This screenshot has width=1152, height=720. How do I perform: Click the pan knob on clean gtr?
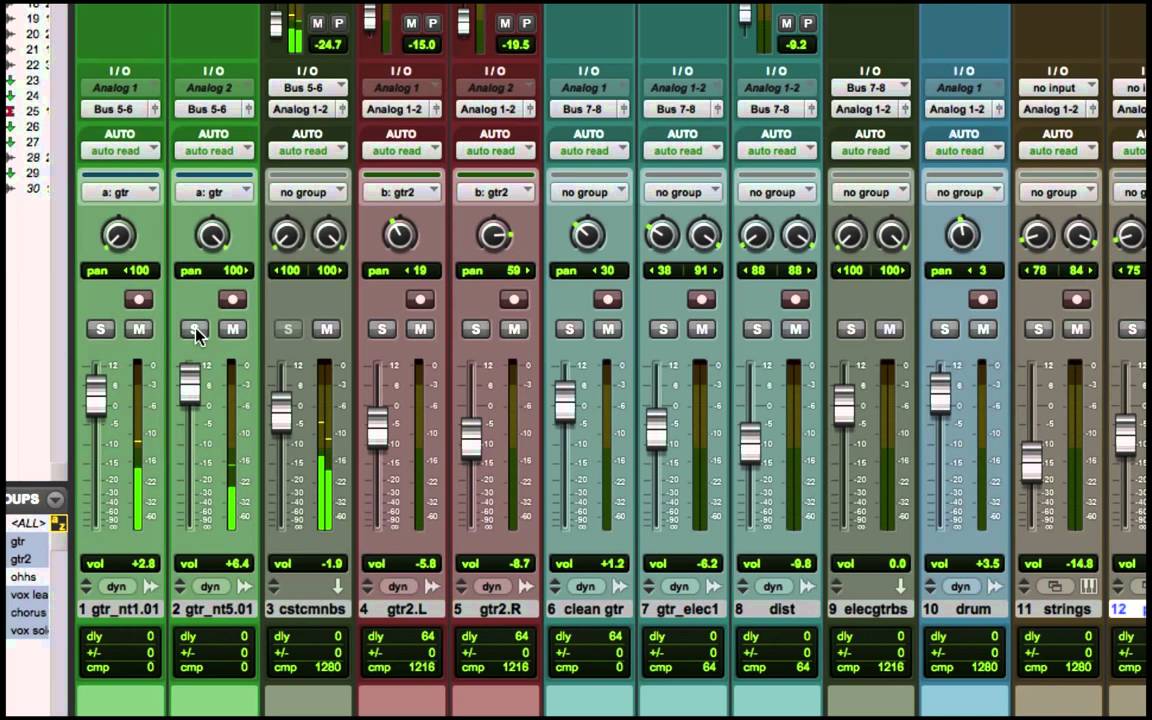click(588, 235)
